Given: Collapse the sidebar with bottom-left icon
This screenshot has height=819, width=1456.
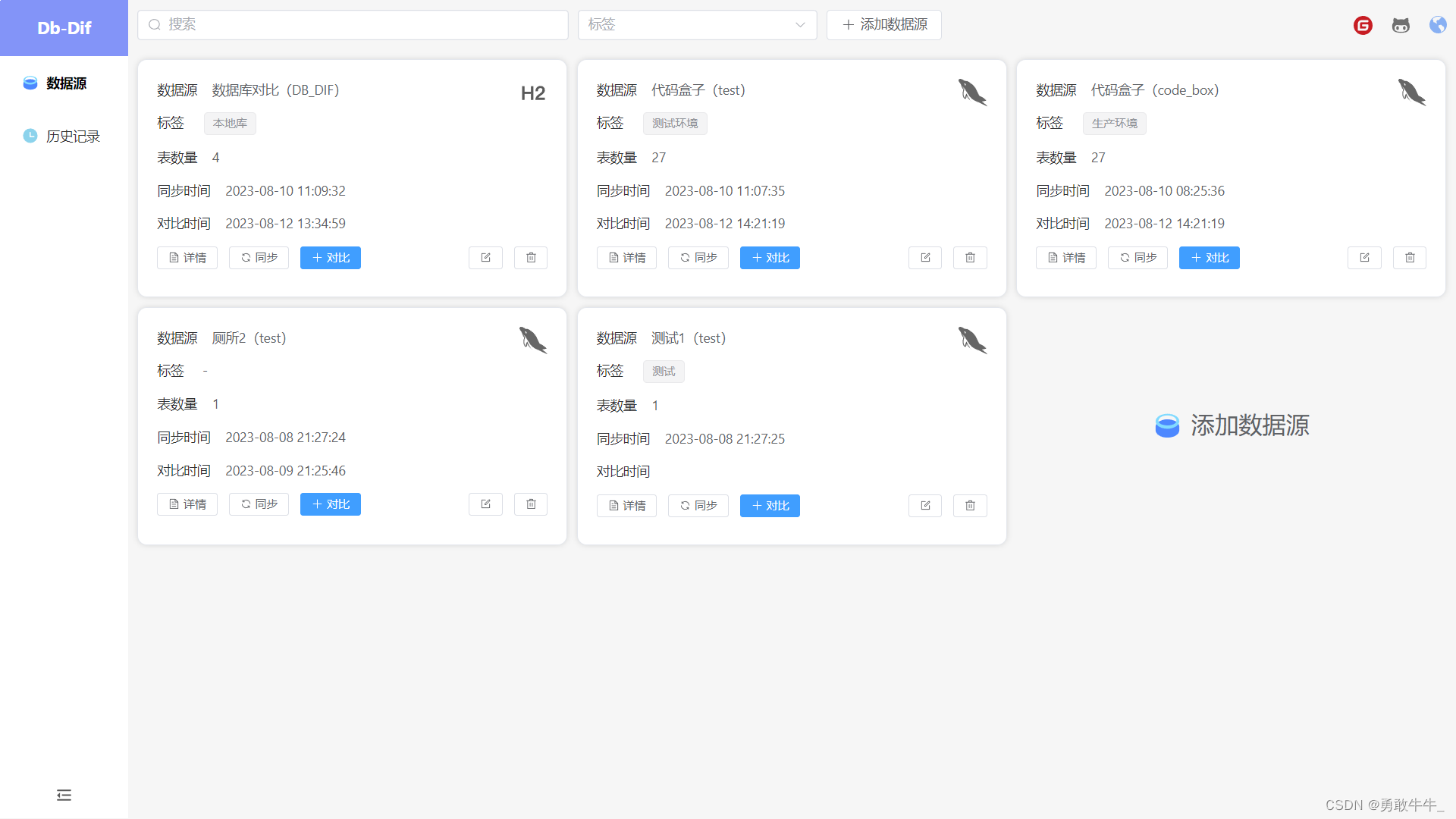Looking at the screenshot, I should pyautogui.click(x=63, y=794).
